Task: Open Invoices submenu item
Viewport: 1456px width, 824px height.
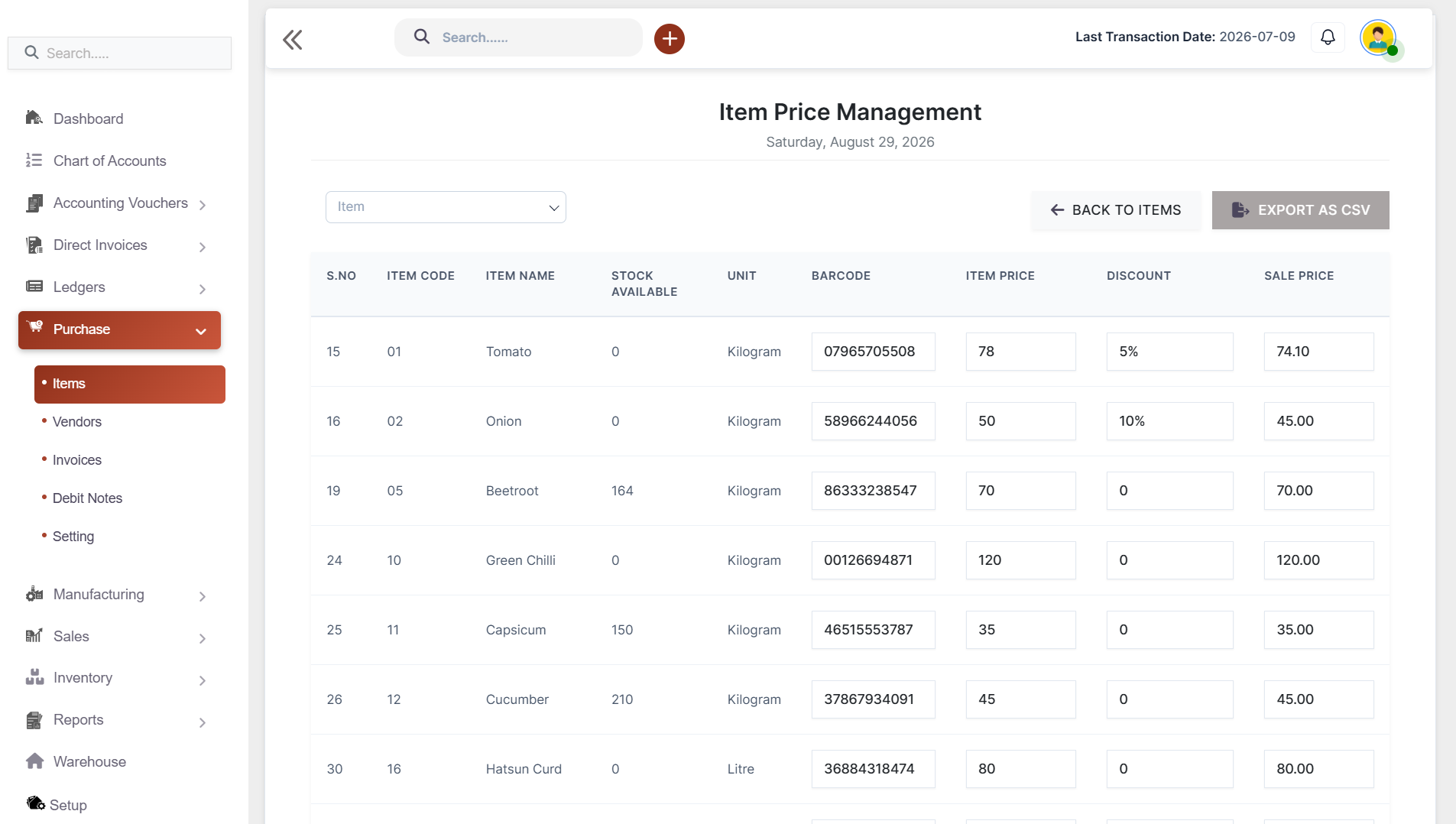Action: (76, 460)
